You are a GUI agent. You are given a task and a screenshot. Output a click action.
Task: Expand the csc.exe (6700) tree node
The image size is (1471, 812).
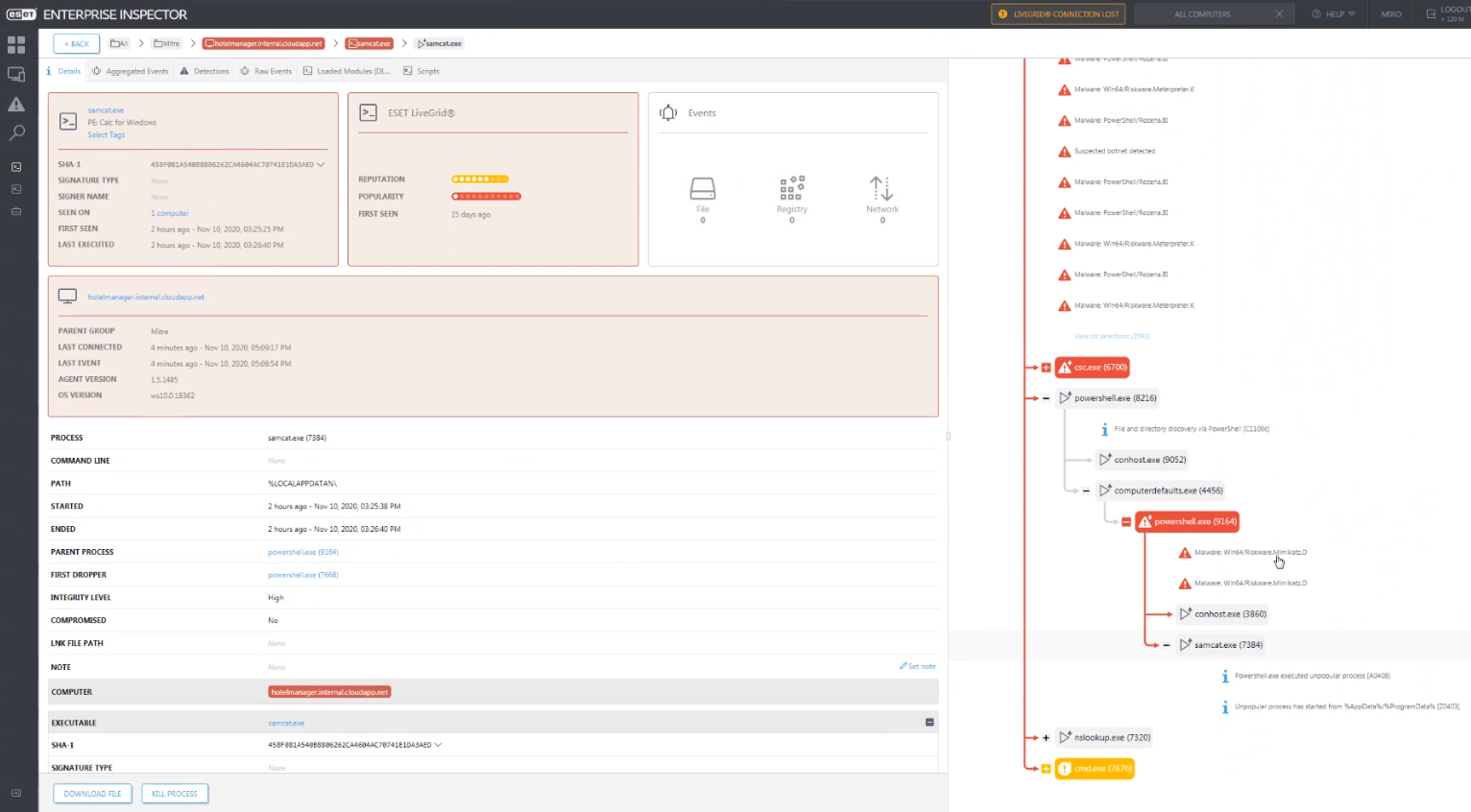click(1046, 368)
